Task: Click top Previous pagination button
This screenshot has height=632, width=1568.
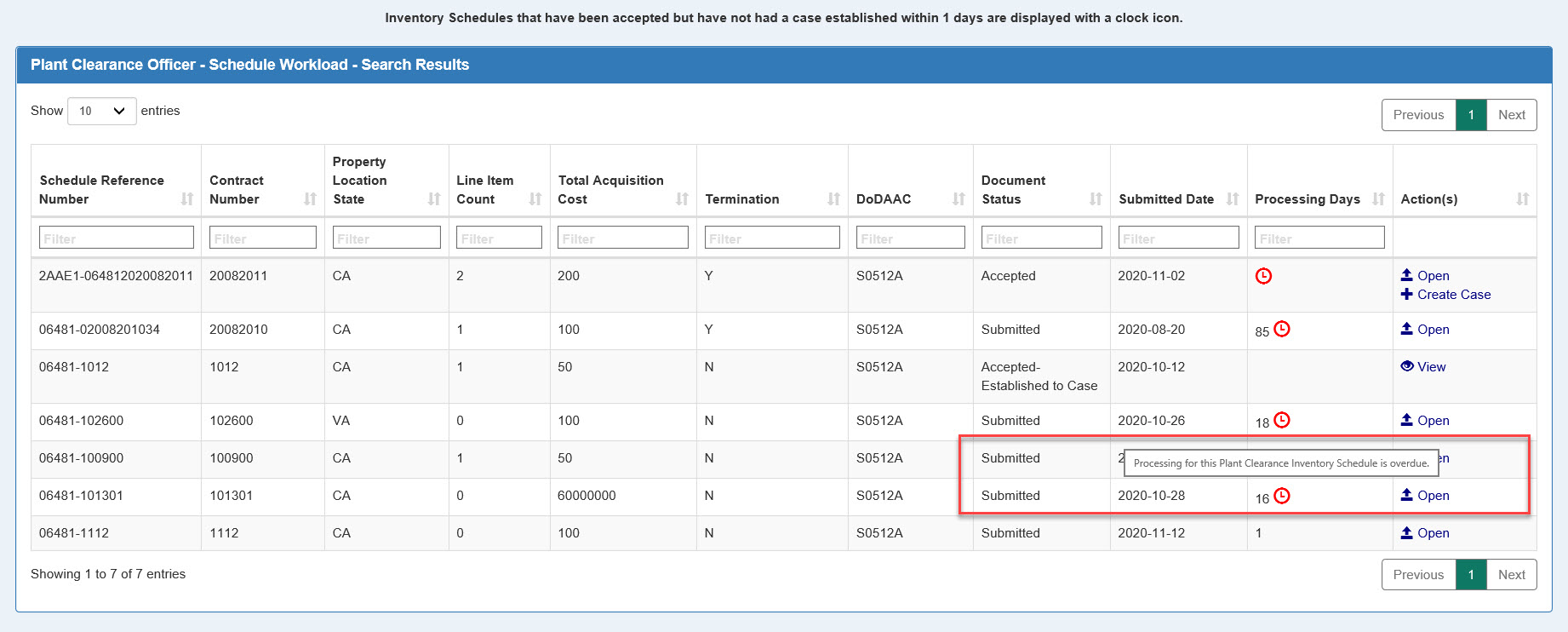Action: 1418,115
